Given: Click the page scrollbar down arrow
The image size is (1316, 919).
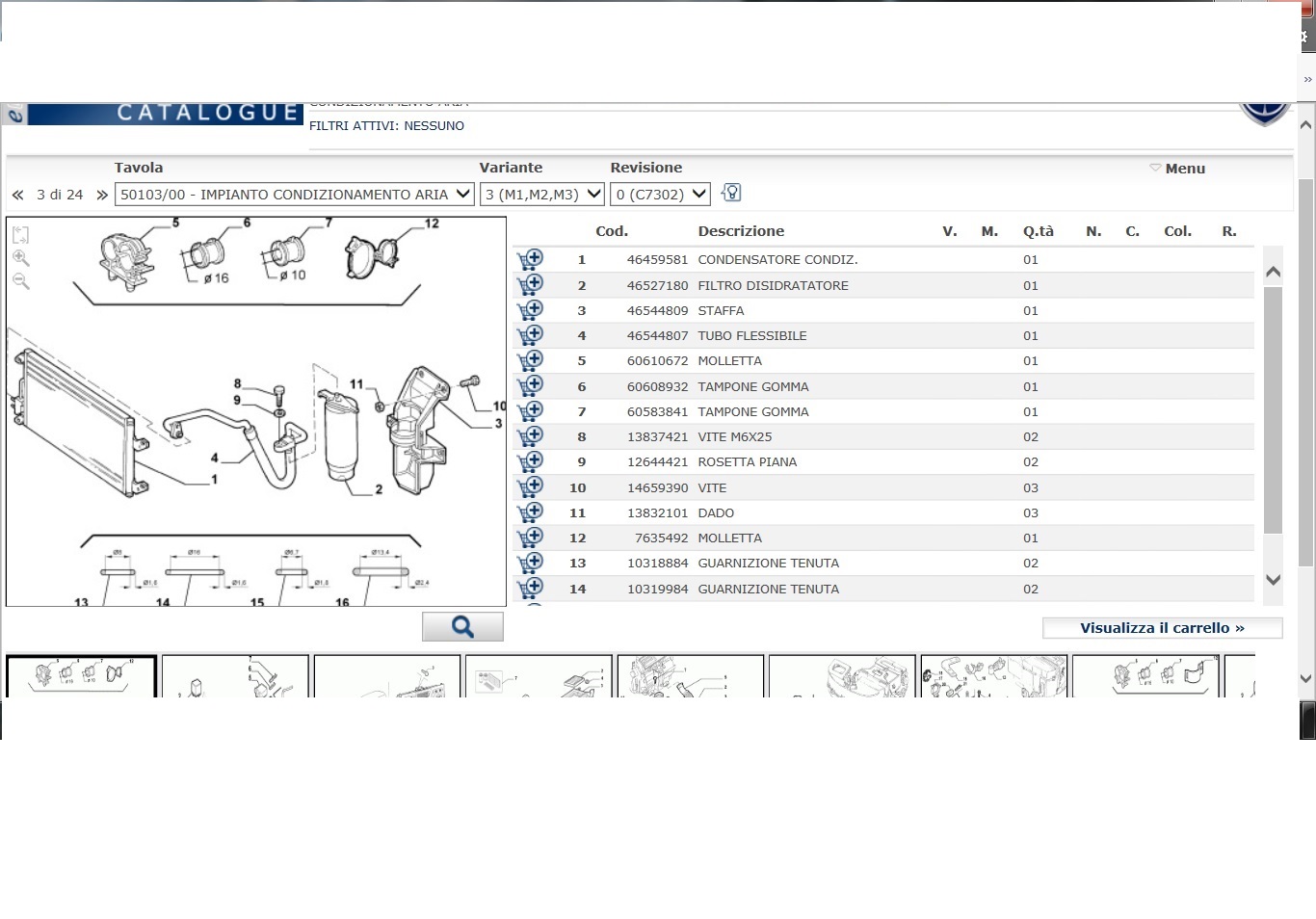Looking at the screenshot, I should (1306, 678).
